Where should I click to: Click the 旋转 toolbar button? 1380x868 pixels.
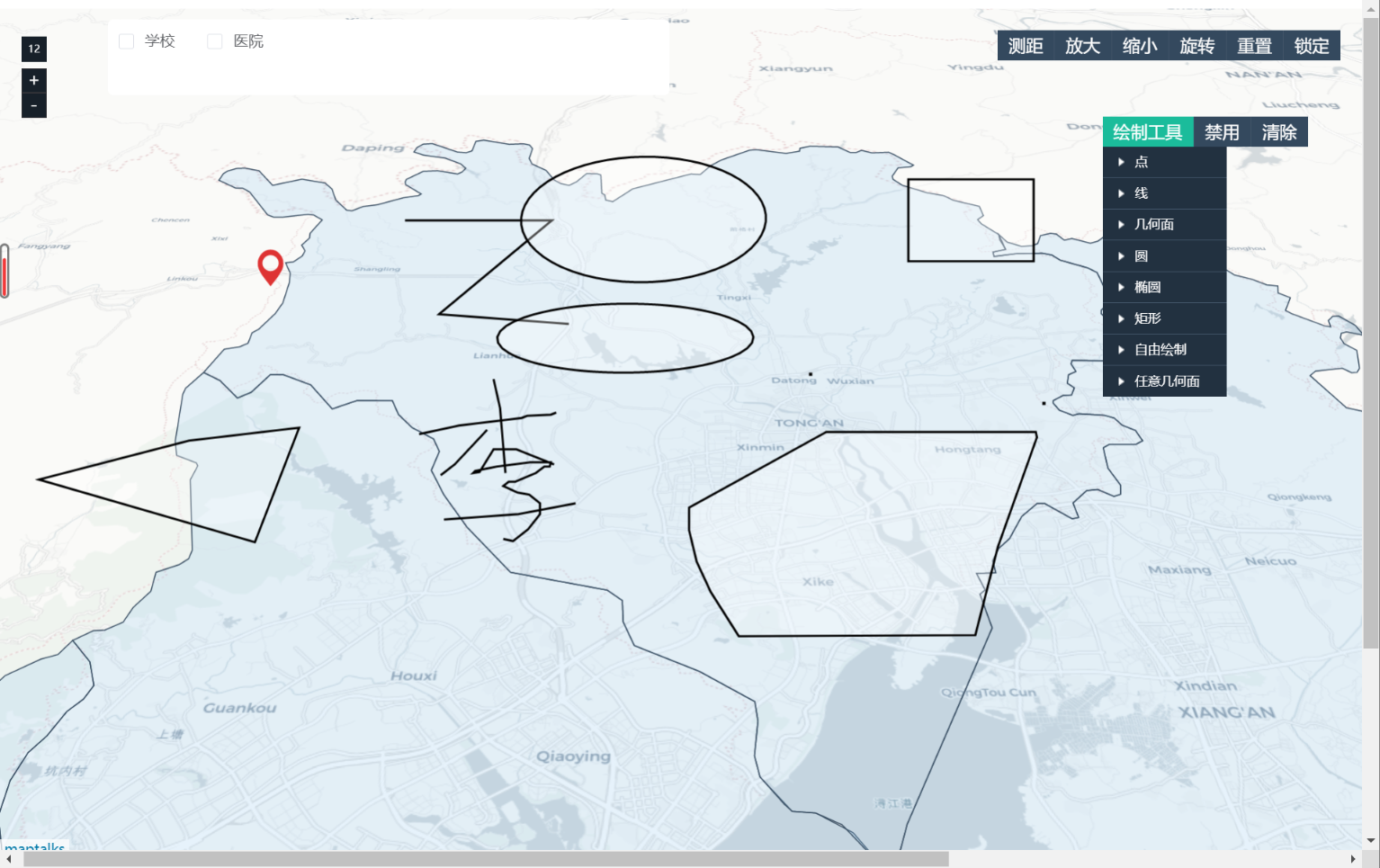[1197, 46]
